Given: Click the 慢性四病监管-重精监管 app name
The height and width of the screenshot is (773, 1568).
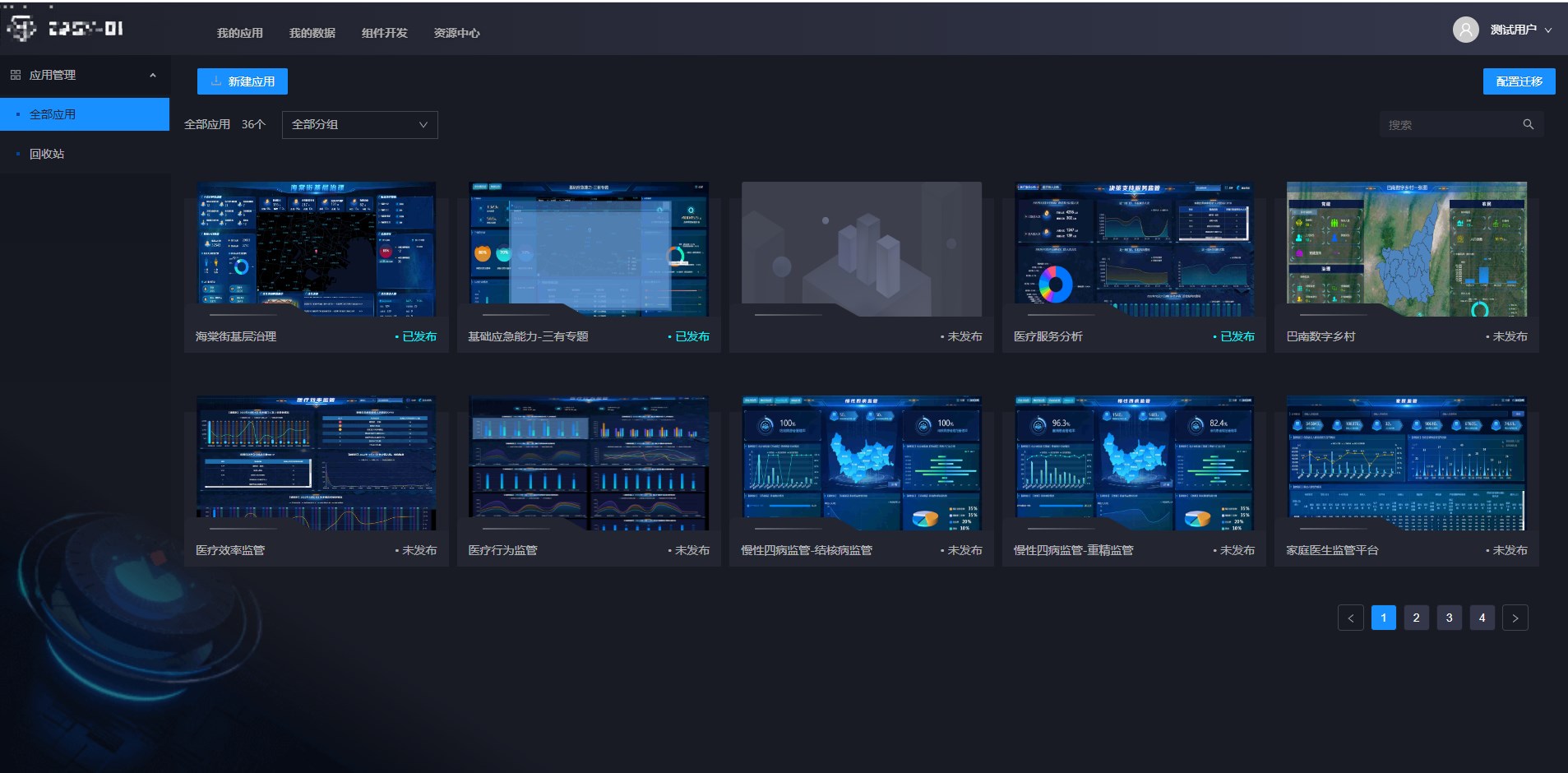Looking at the screenshot, I should point(1073,550).
